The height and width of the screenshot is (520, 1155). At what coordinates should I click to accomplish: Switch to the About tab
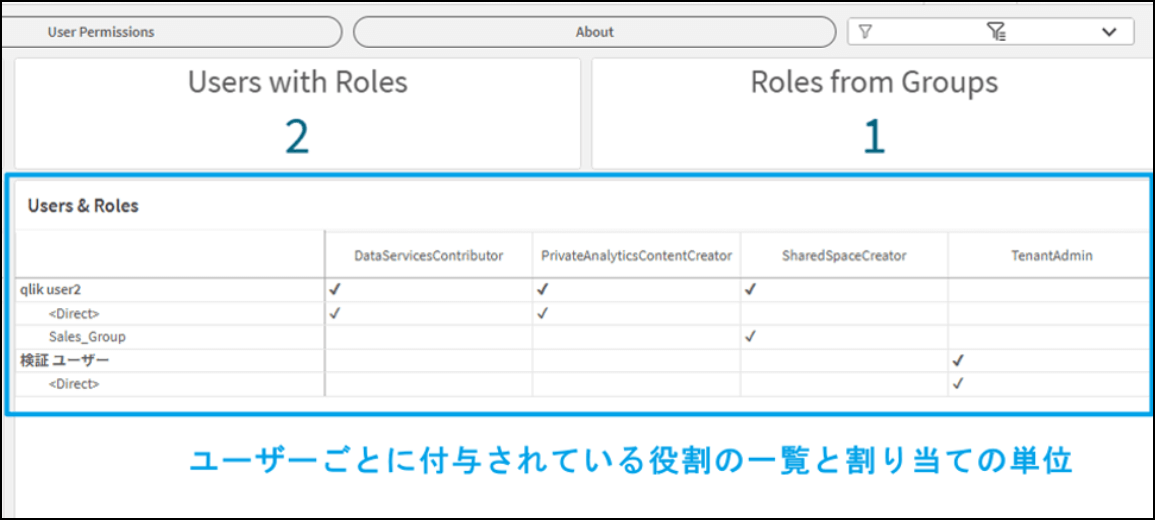(594, 32)
